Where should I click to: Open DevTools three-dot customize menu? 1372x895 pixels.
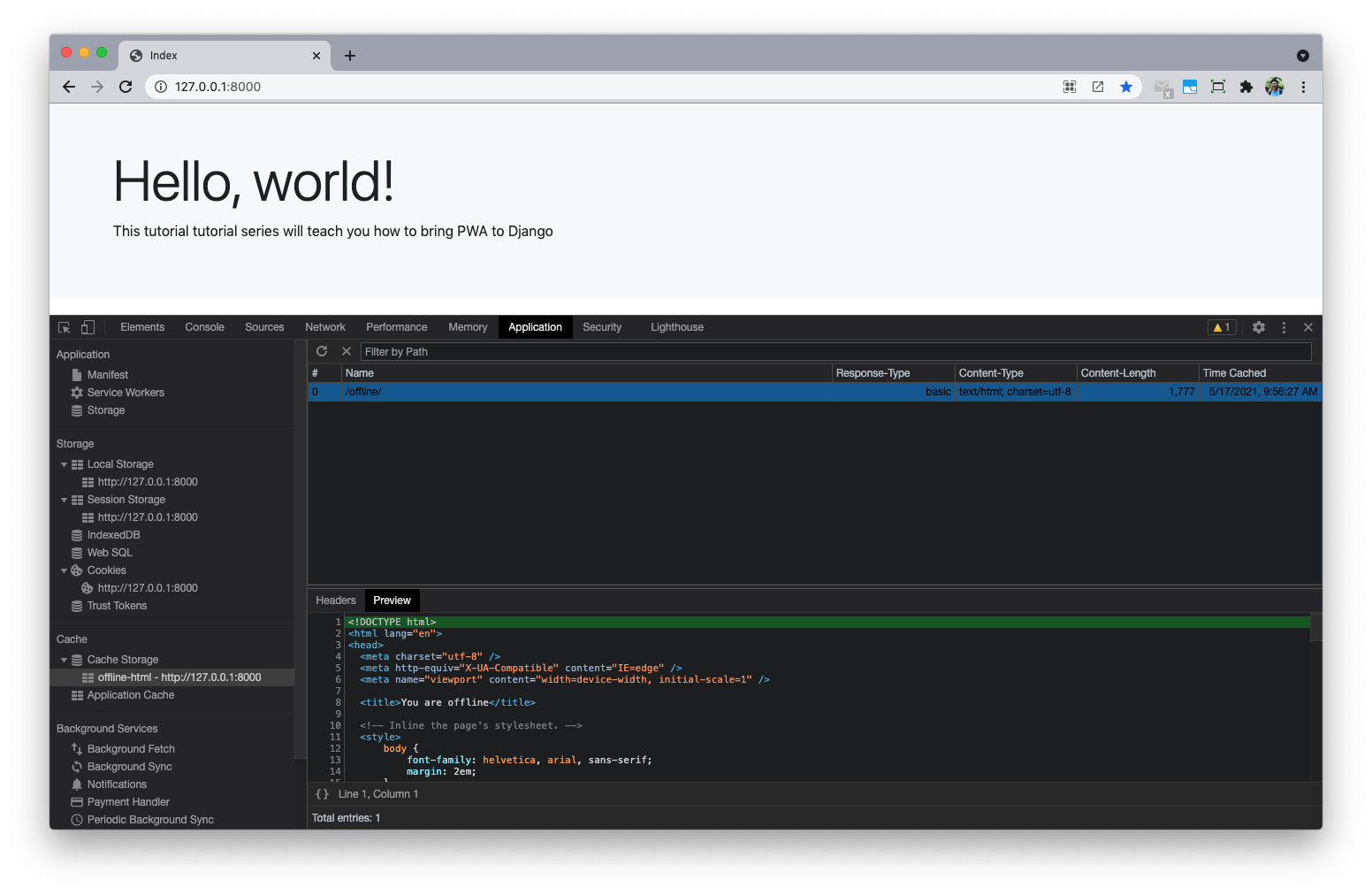pyautogui.click(x=1284, y=327)
